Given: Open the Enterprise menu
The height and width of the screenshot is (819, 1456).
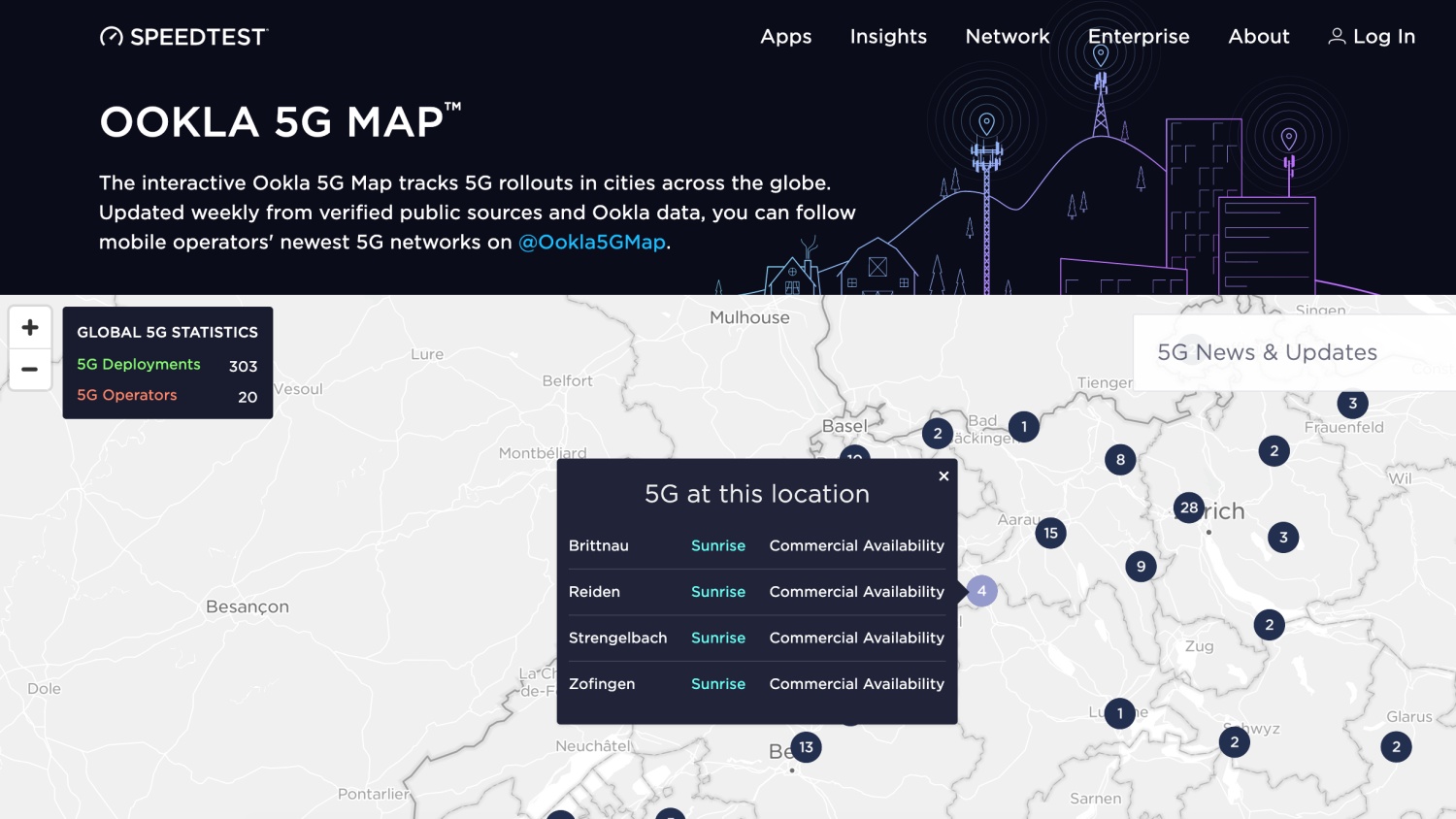Looking at the screenshot, I should coord(1139,36).
